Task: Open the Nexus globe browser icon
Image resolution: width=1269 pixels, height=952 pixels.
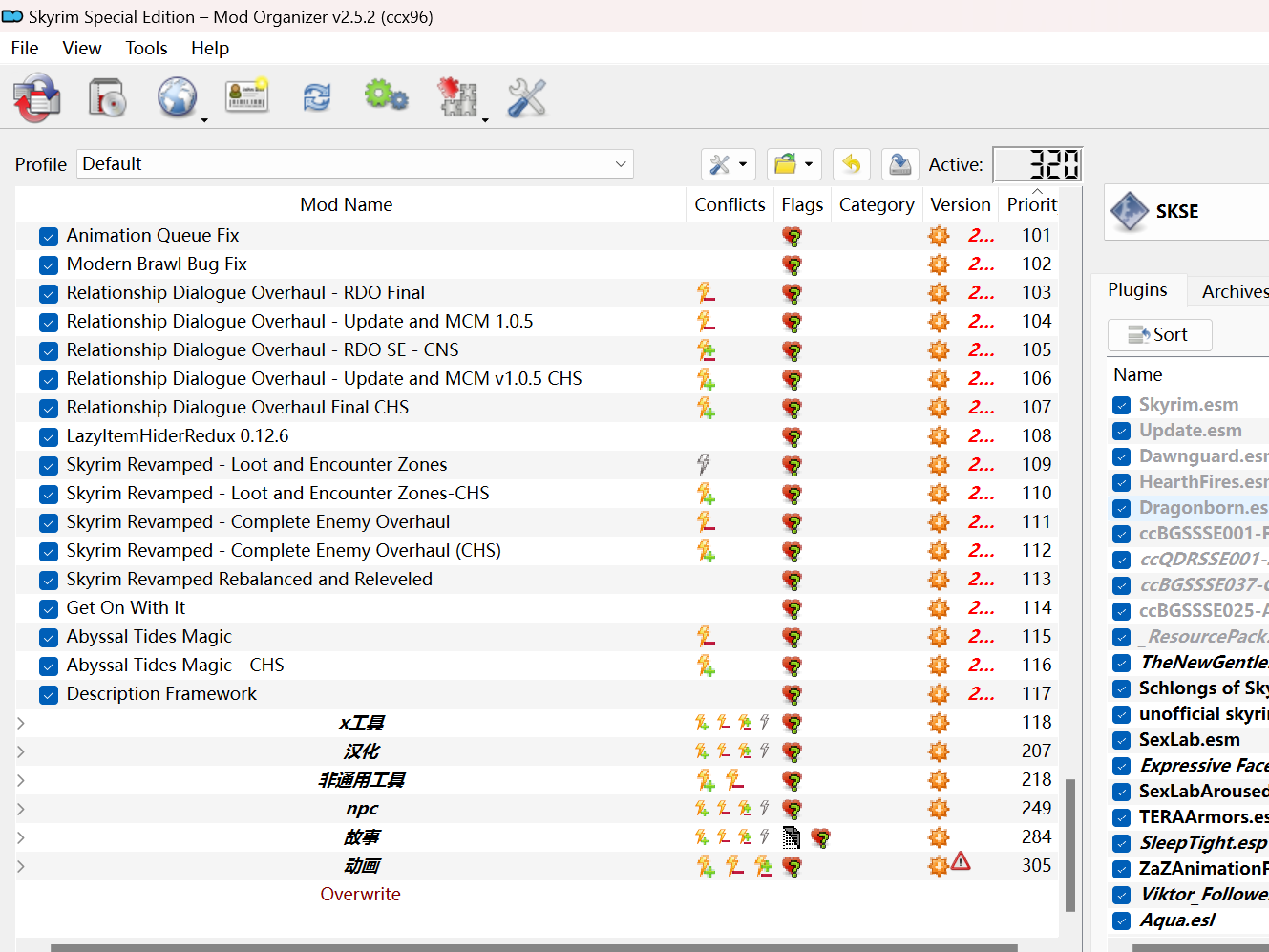Action: (x=178, y=98)
